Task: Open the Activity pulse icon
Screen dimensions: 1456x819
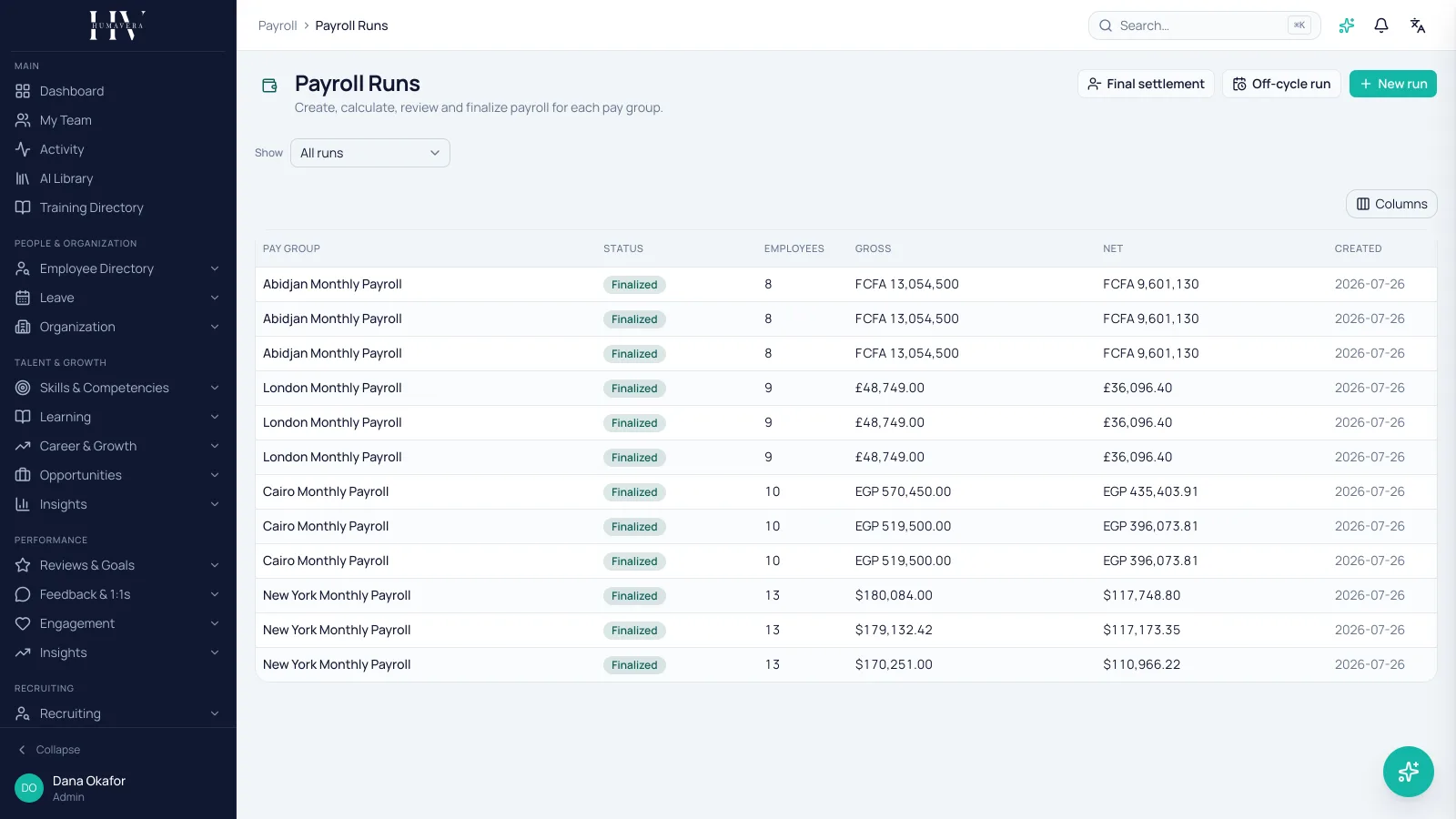Action: click(x=23, y=149)
